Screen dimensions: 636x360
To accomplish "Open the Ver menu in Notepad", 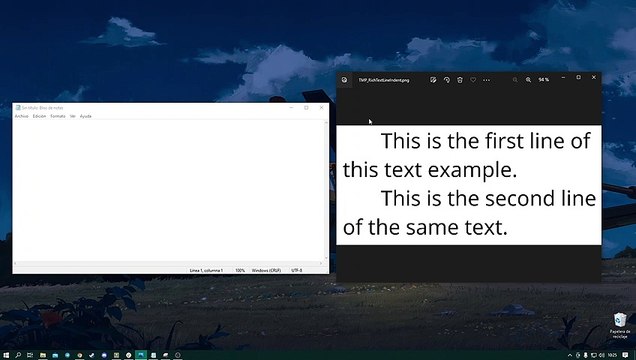I will [x=73, y=116].
